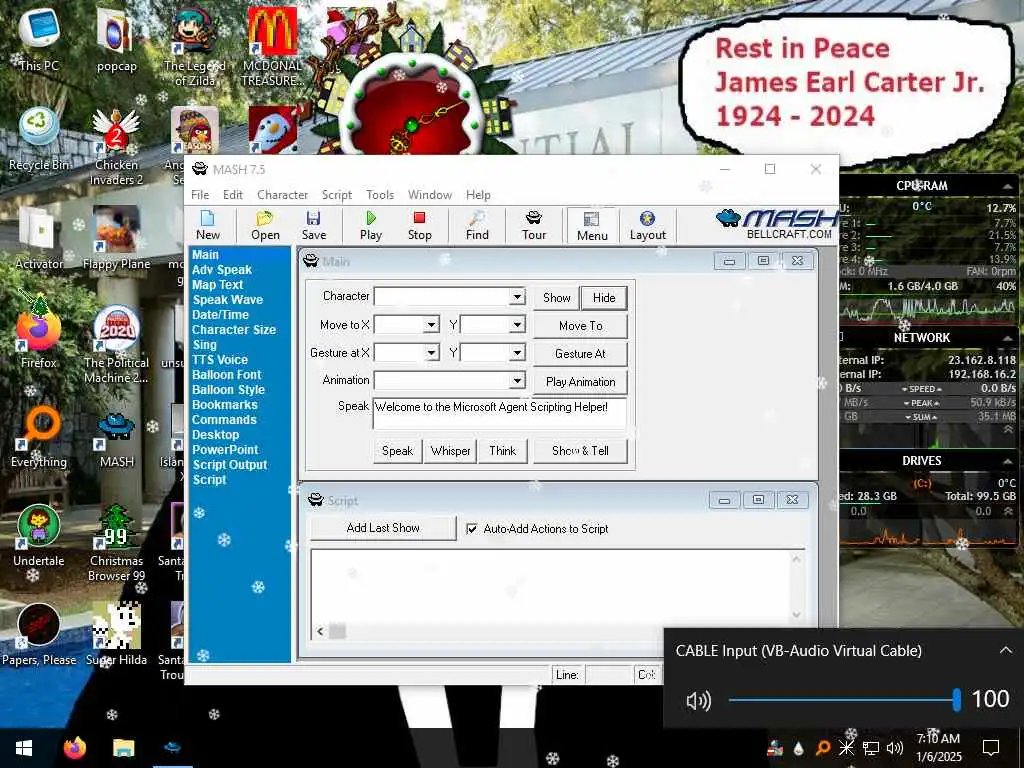Select the MASH desktop shortcut

coord(116,436)
